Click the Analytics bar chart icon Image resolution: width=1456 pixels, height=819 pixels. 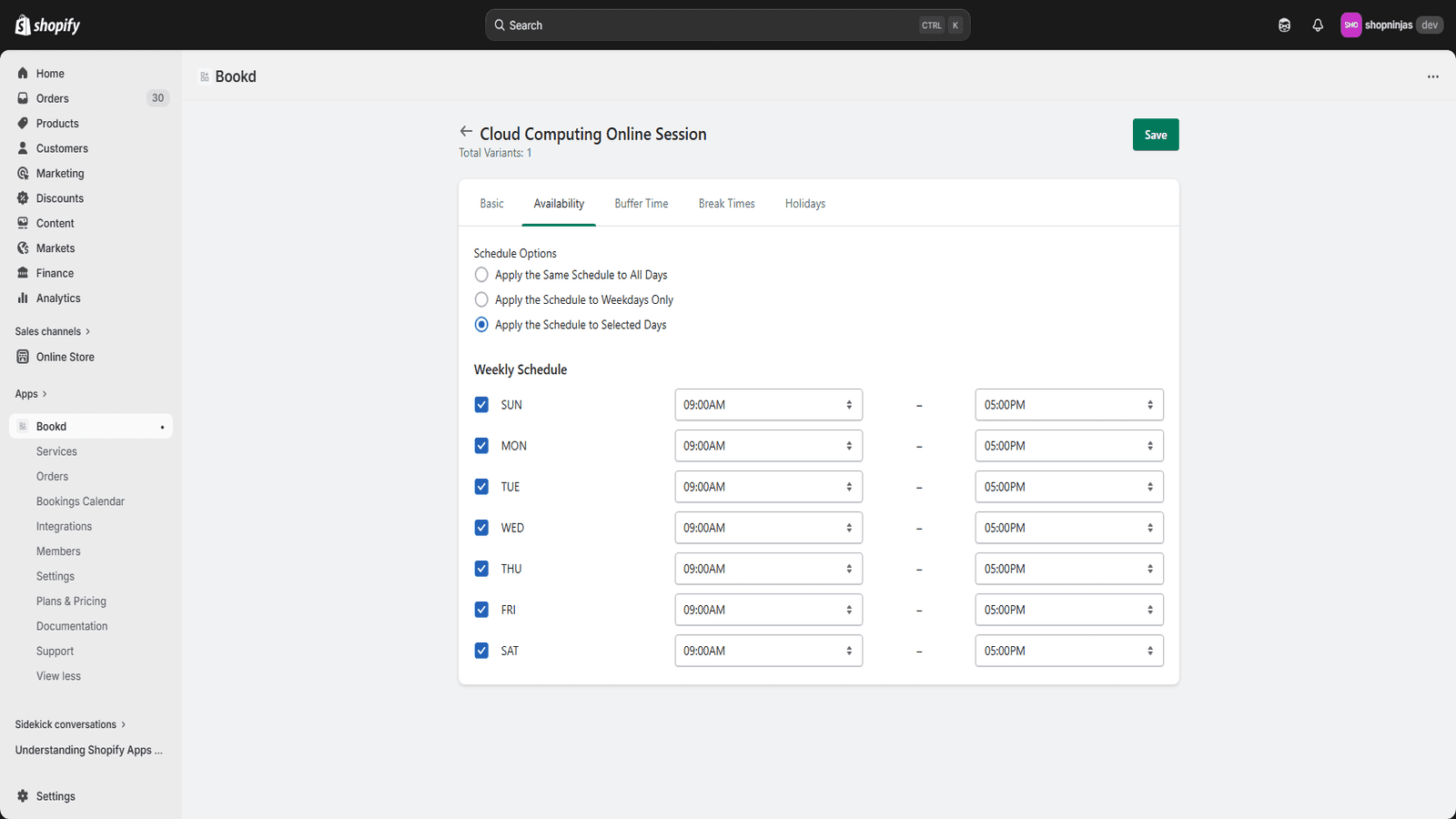pos(23,298)
